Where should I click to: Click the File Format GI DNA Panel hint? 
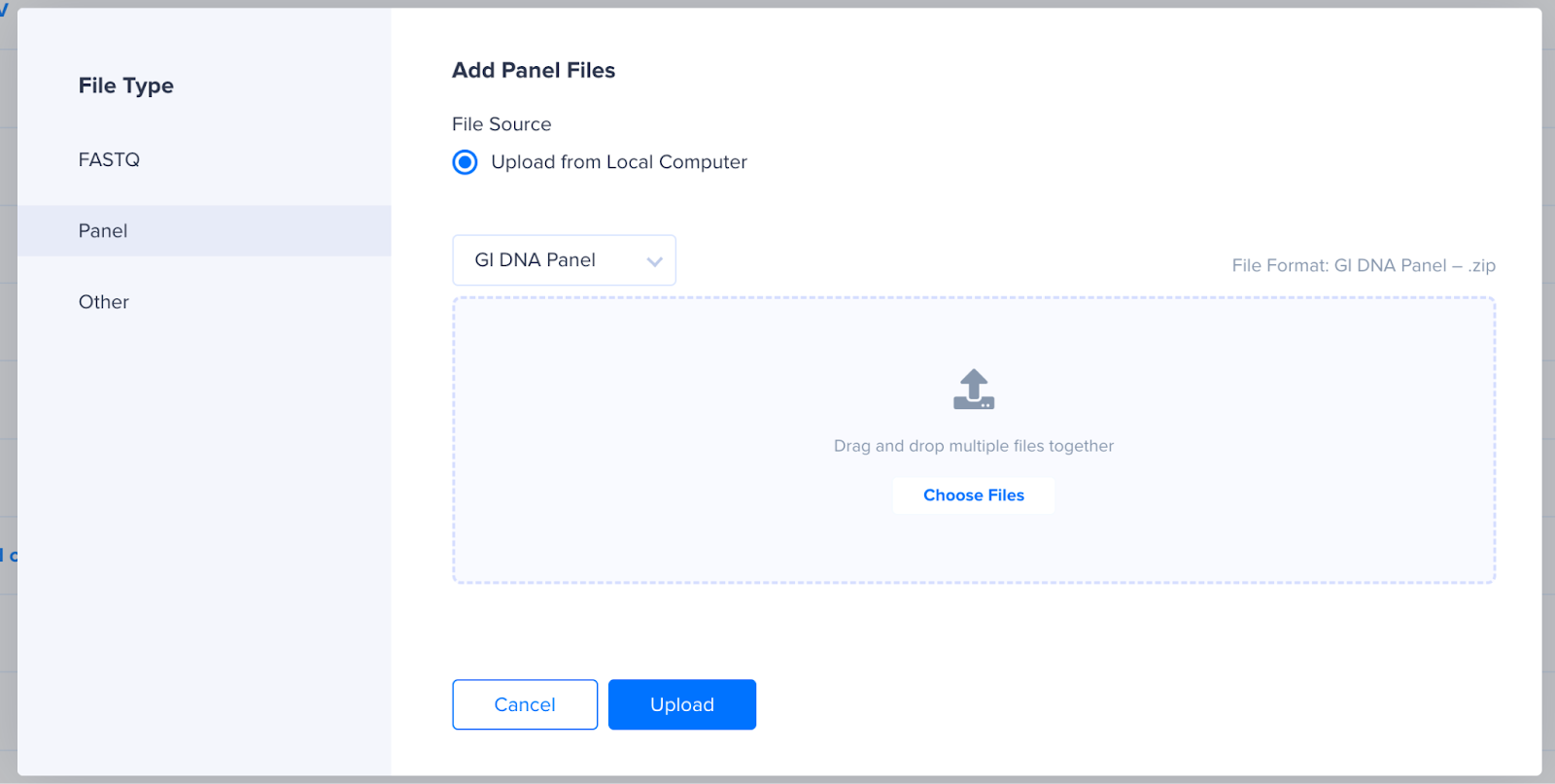click(1364, 265)
